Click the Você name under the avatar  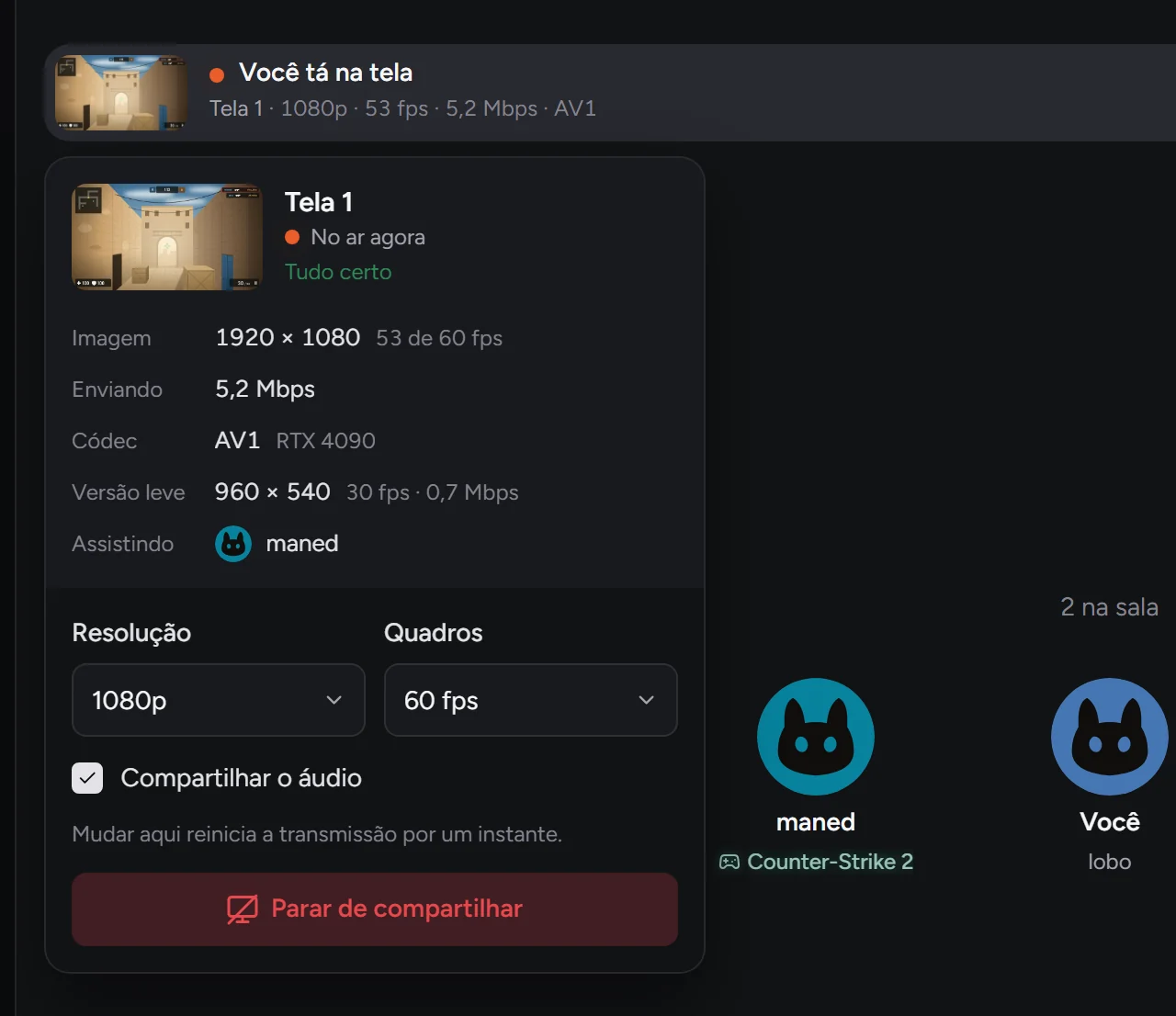coord(1110,822)
